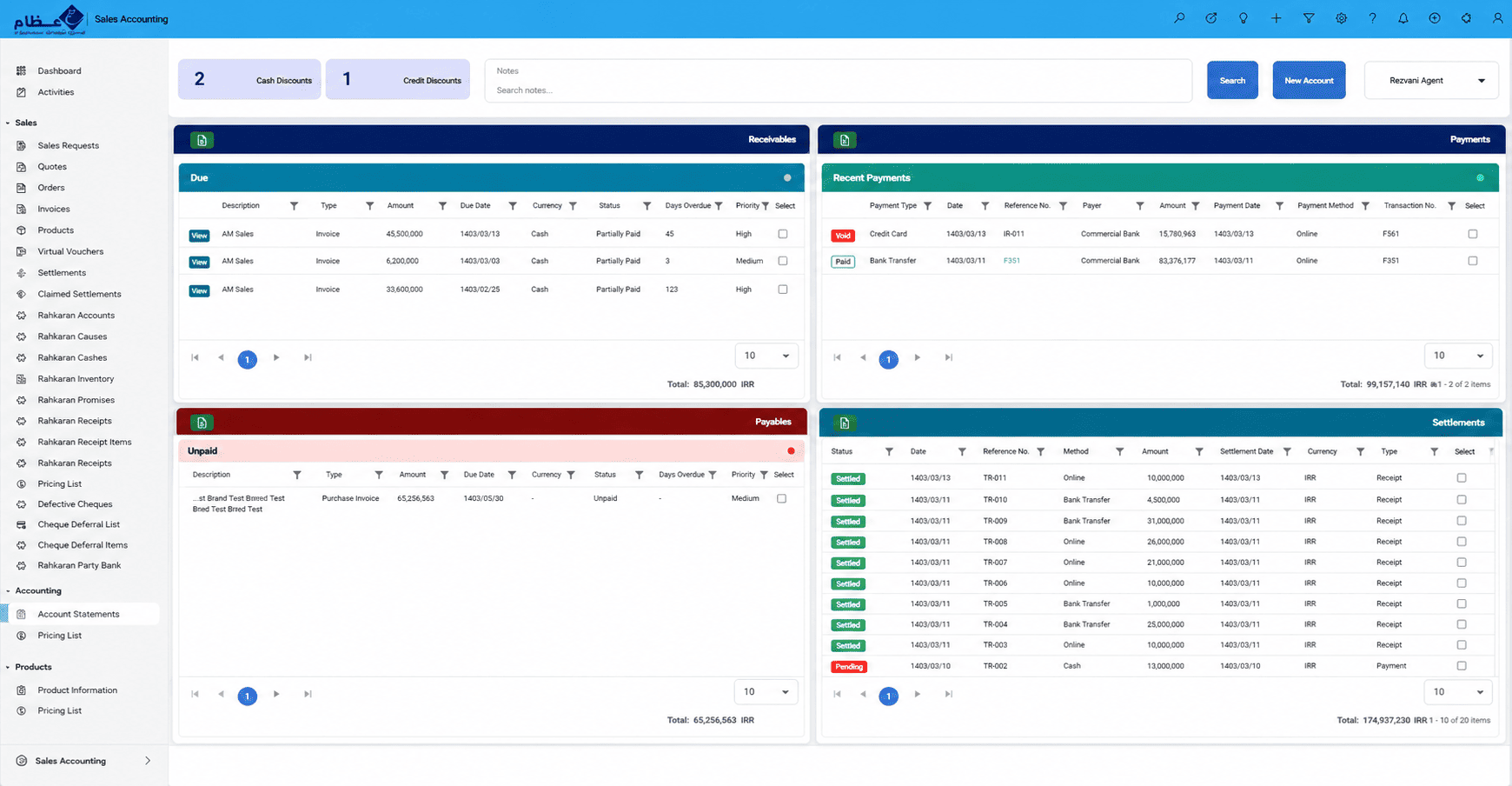This screenshot has width=1512, height=786.
Task: View the 33,600,000 AM Sales invoice
Action: click(x=199, y=290)
